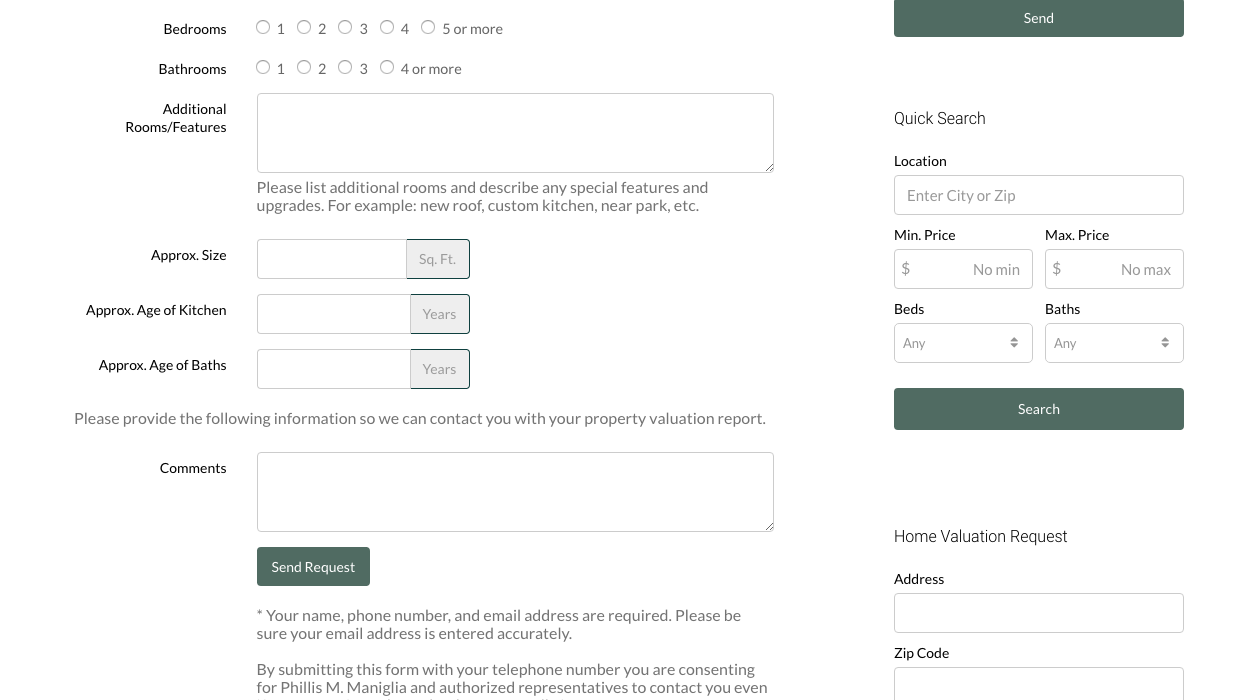Pick 4 or more bathrooms option
1239x700 pixels.
point(387,68)
